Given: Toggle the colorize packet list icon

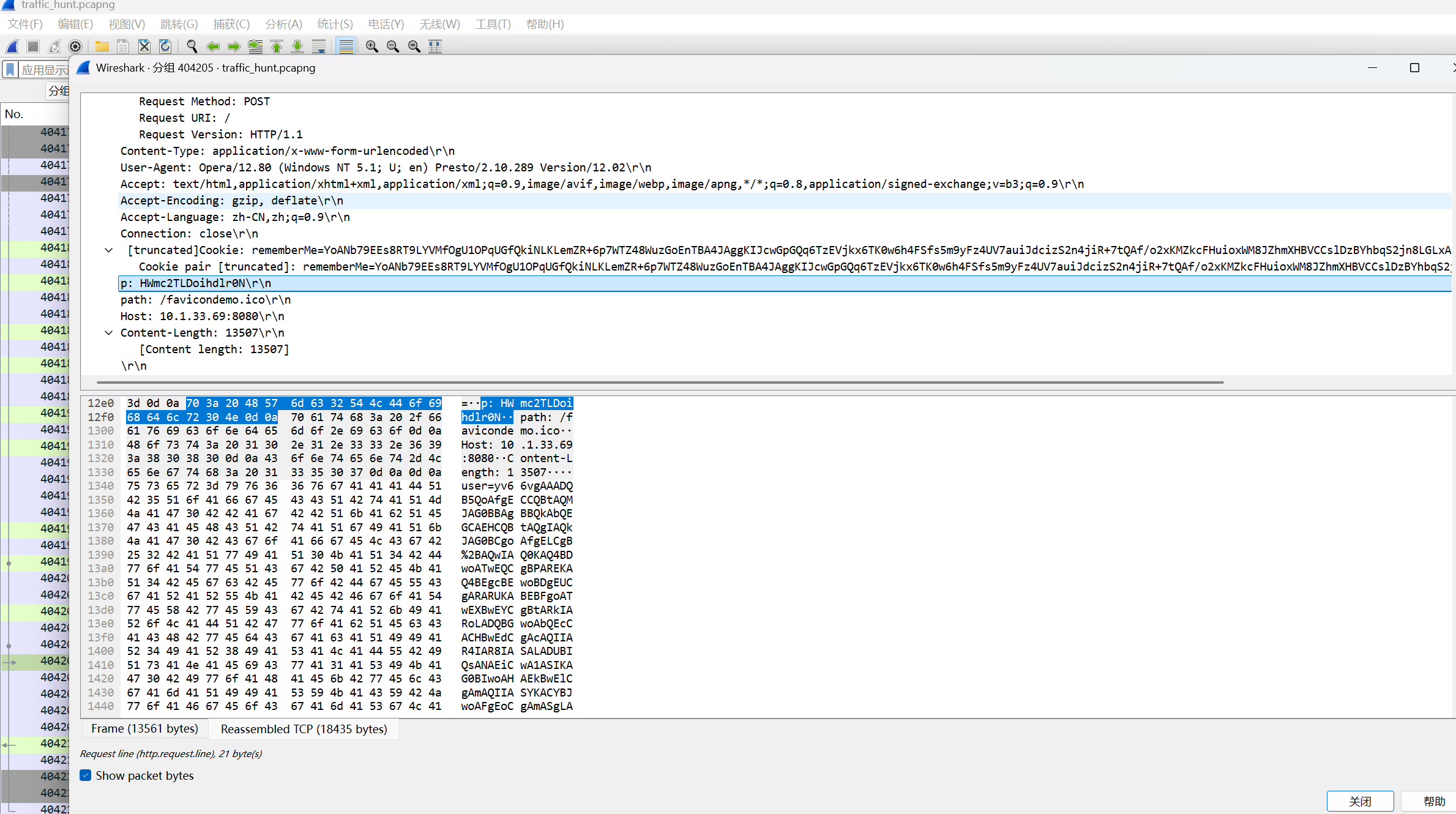Looking at the screenshot, I should click(x=346, y=47).
